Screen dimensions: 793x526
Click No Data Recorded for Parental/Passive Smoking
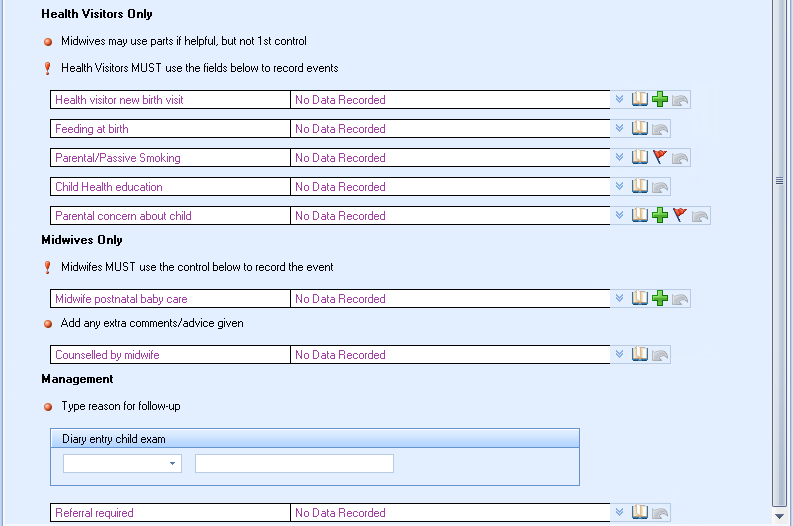tap(340, 158)
